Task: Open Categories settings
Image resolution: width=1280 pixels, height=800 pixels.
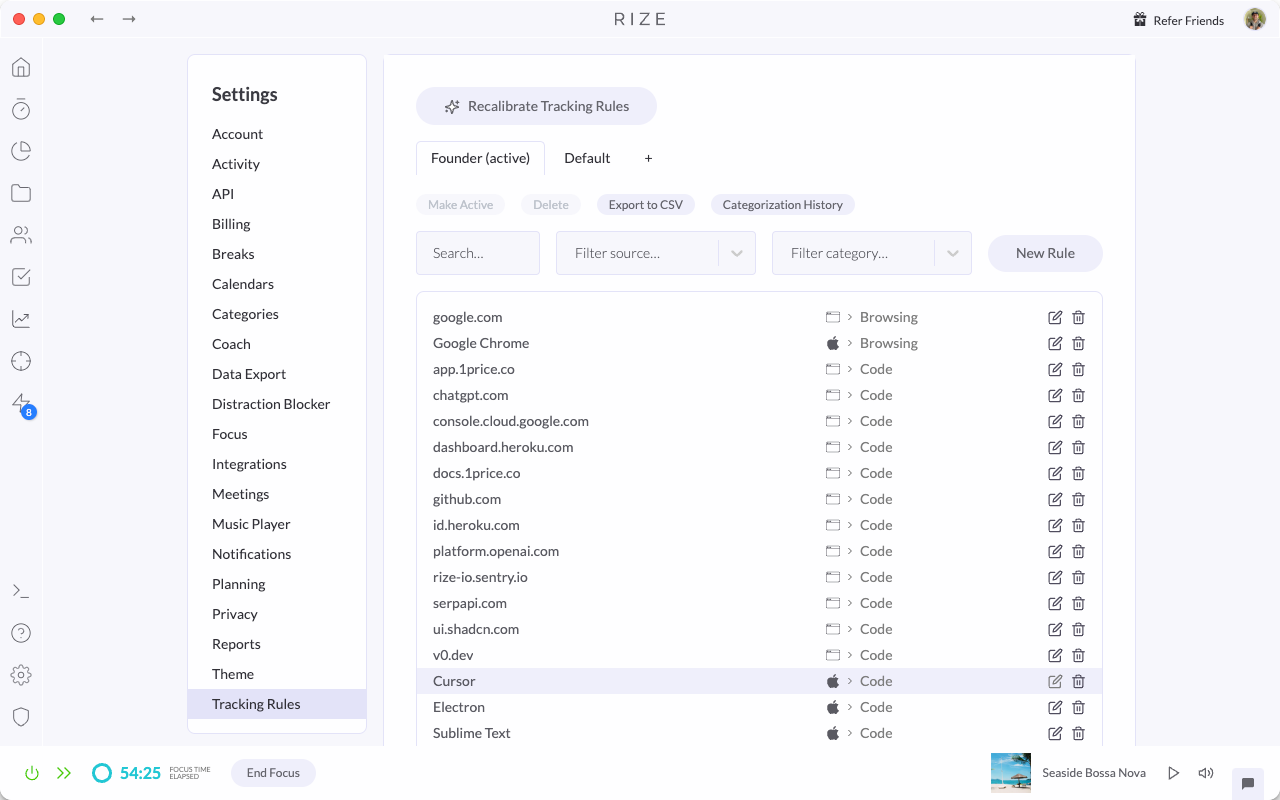Action: tap(245, 314)
